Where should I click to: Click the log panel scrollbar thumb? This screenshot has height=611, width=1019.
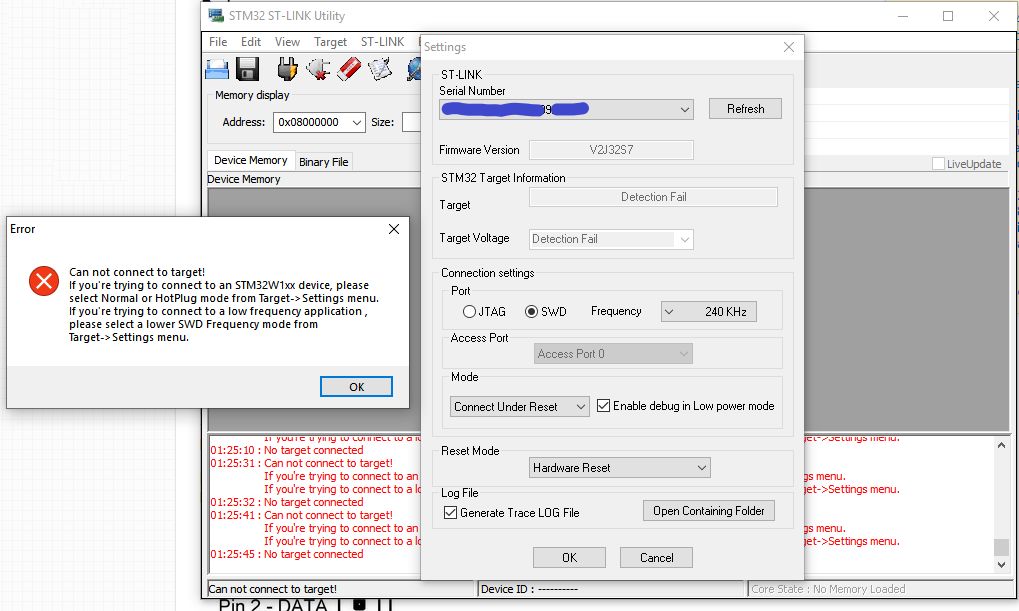click(x=1001, y=547)
